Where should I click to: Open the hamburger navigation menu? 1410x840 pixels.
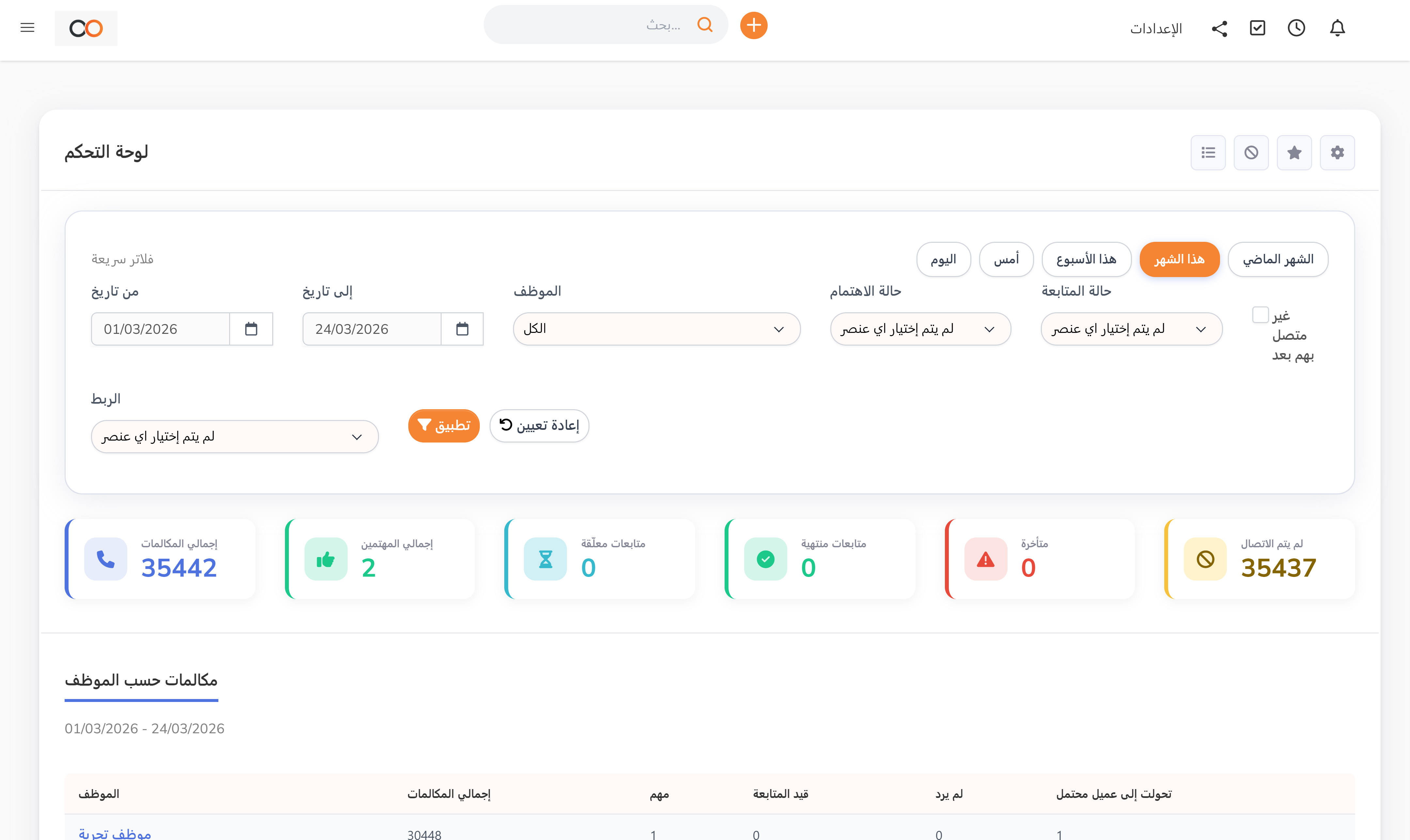[27, 27]
